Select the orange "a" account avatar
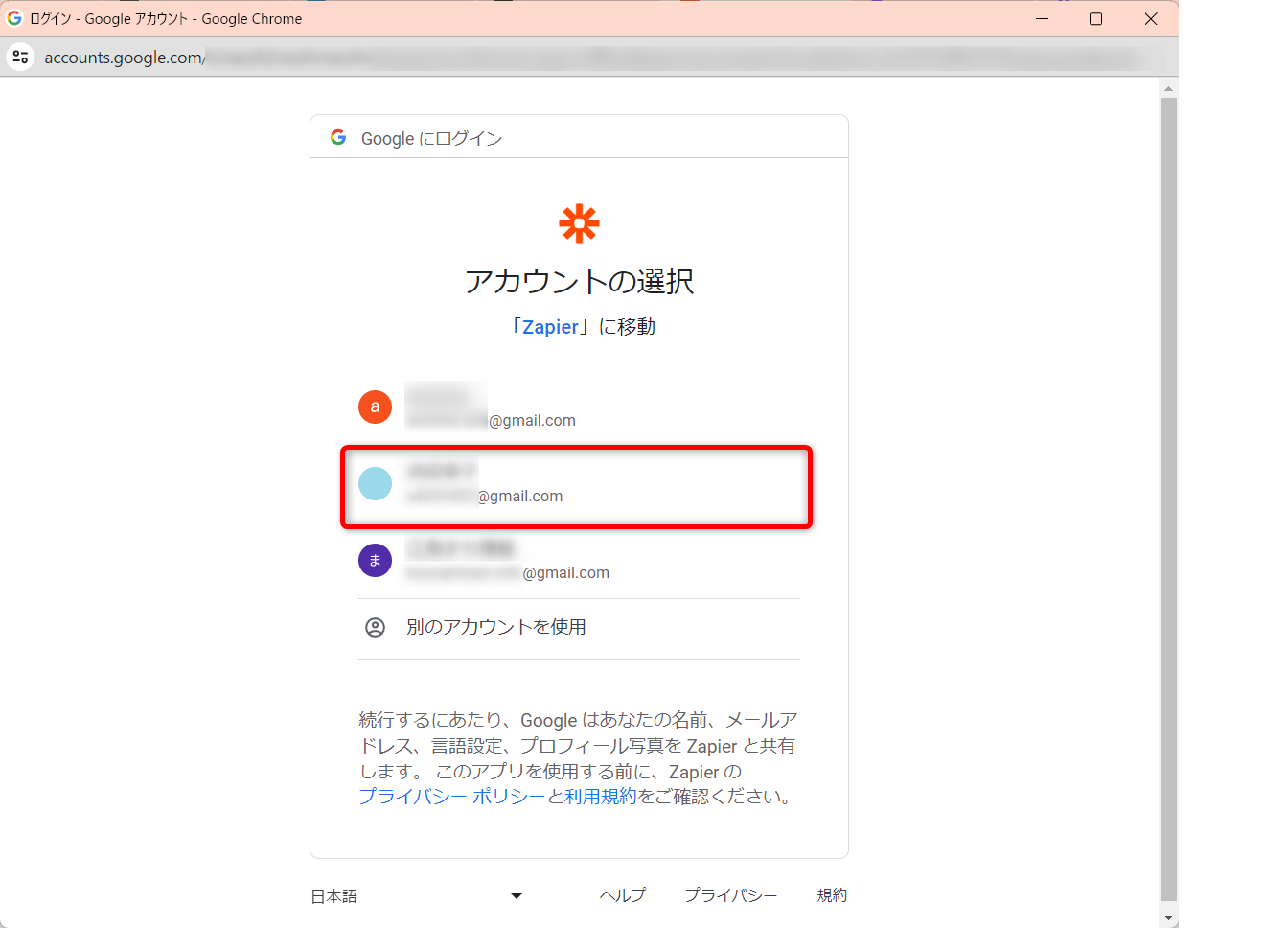1288x928 pixels. click(x=375, y=406)
